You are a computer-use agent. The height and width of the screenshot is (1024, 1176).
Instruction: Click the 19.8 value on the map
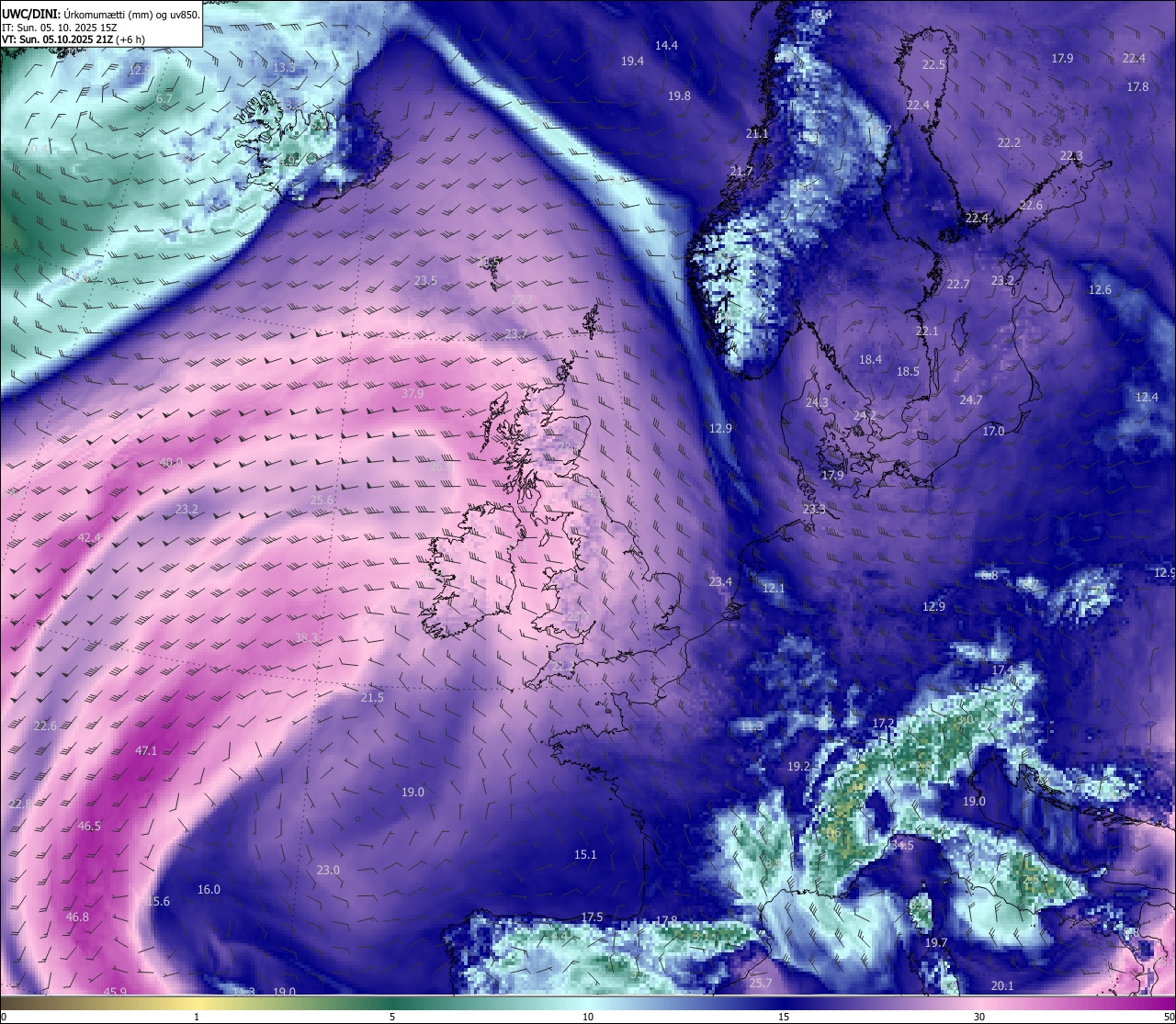click(679, 96)
